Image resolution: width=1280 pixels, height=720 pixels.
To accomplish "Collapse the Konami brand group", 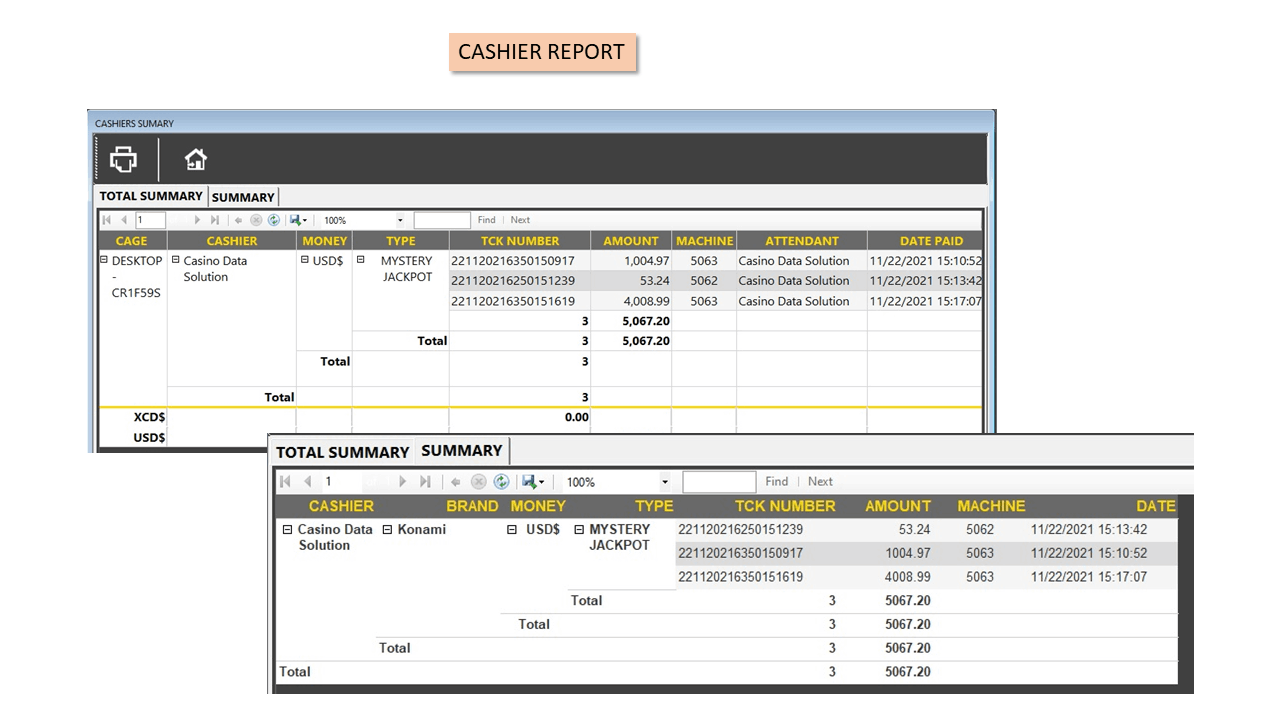I will click(x=388, y=530).
